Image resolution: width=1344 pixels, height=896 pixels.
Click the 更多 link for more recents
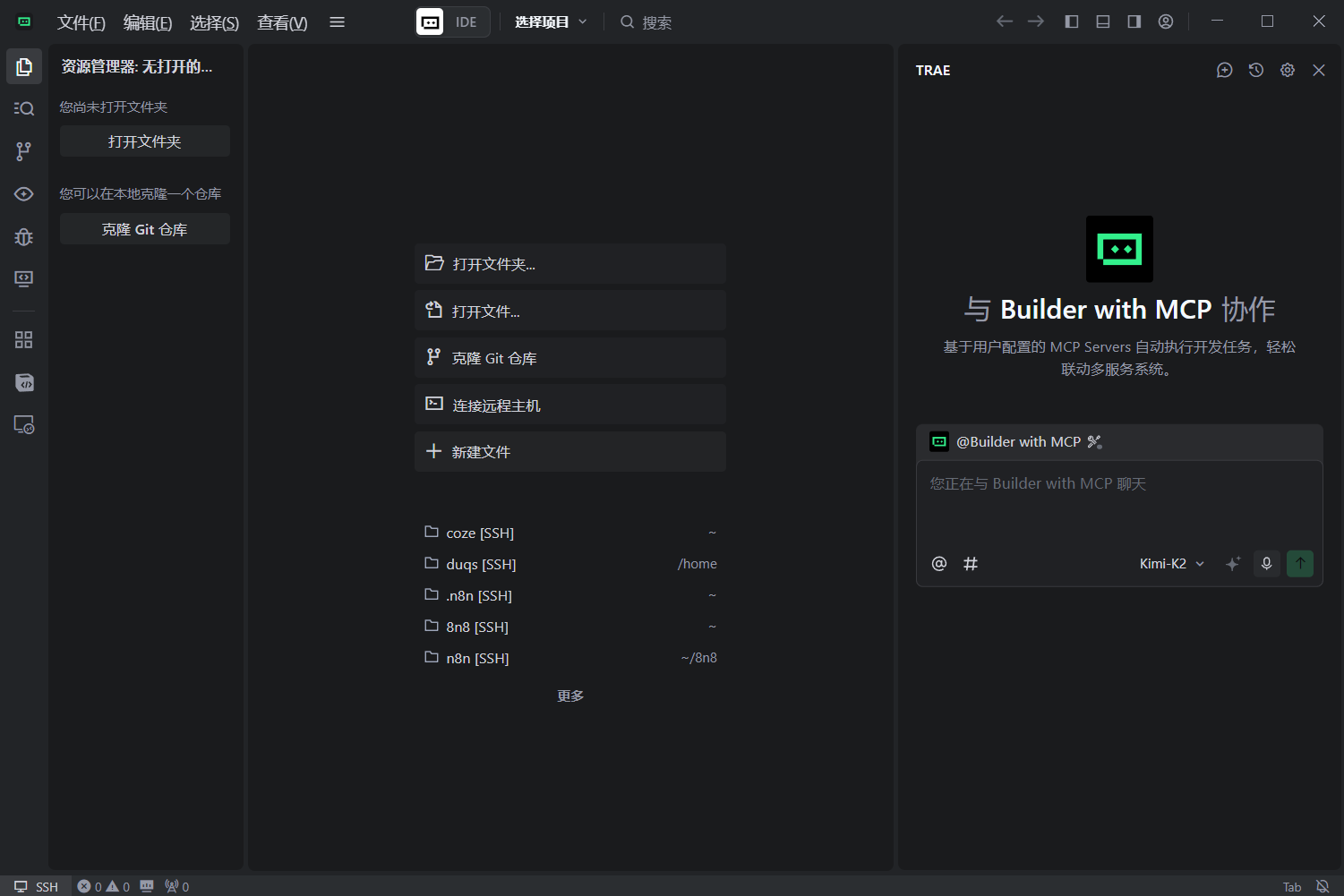[570, 695]
